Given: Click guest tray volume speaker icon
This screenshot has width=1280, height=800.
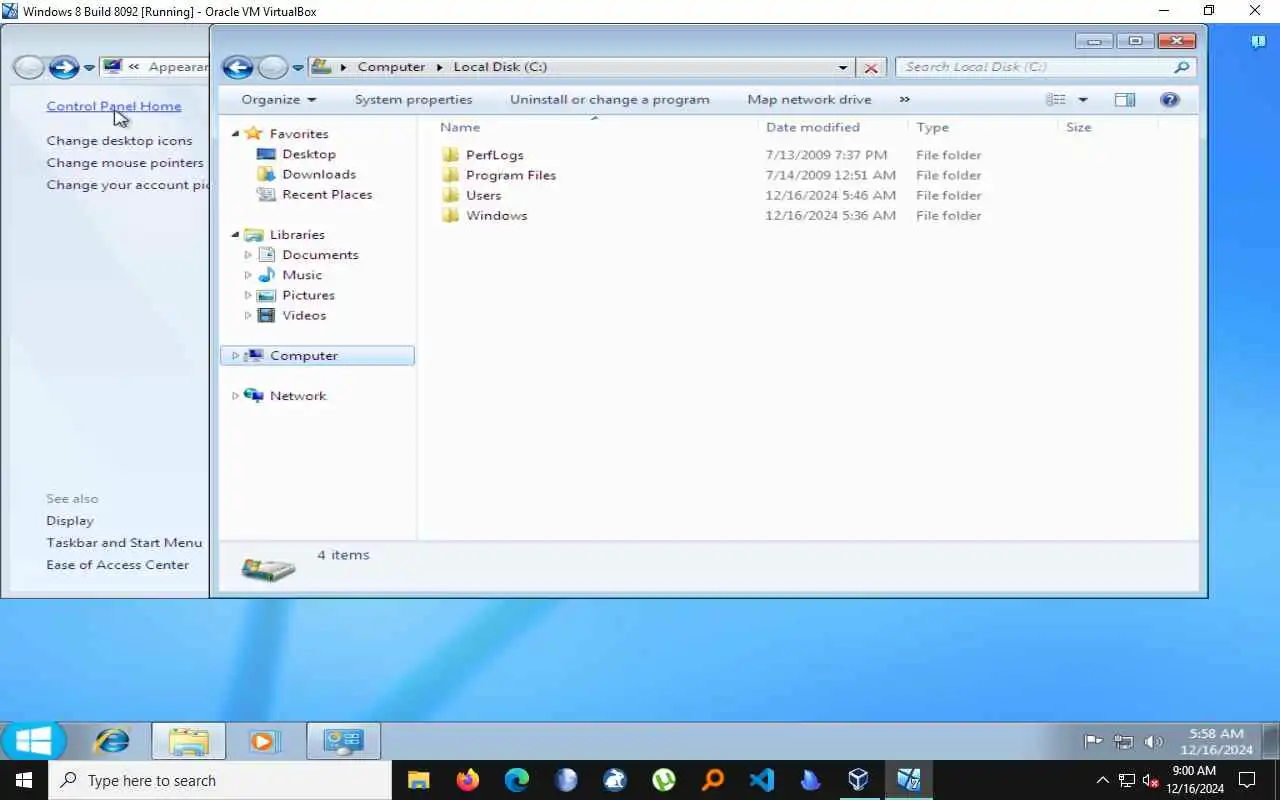Looking at the screenshot, I should pos(1153,742).
